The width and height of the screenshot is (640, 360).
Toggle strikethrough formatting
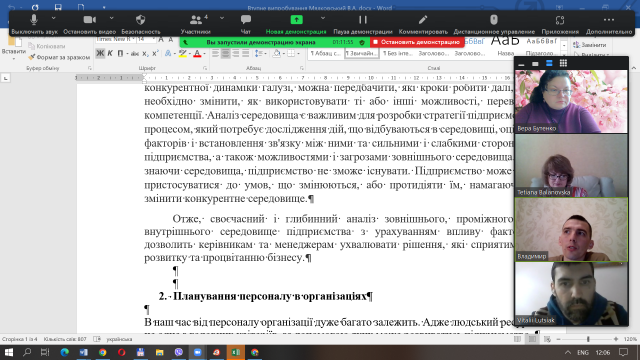[135, 53]
